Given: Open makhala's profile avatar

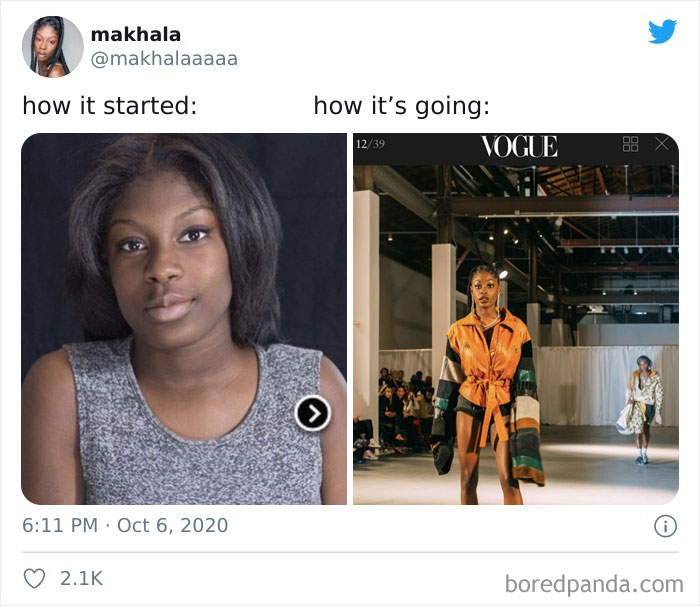Looking at the screenshot, I should (x=53, y=46).
